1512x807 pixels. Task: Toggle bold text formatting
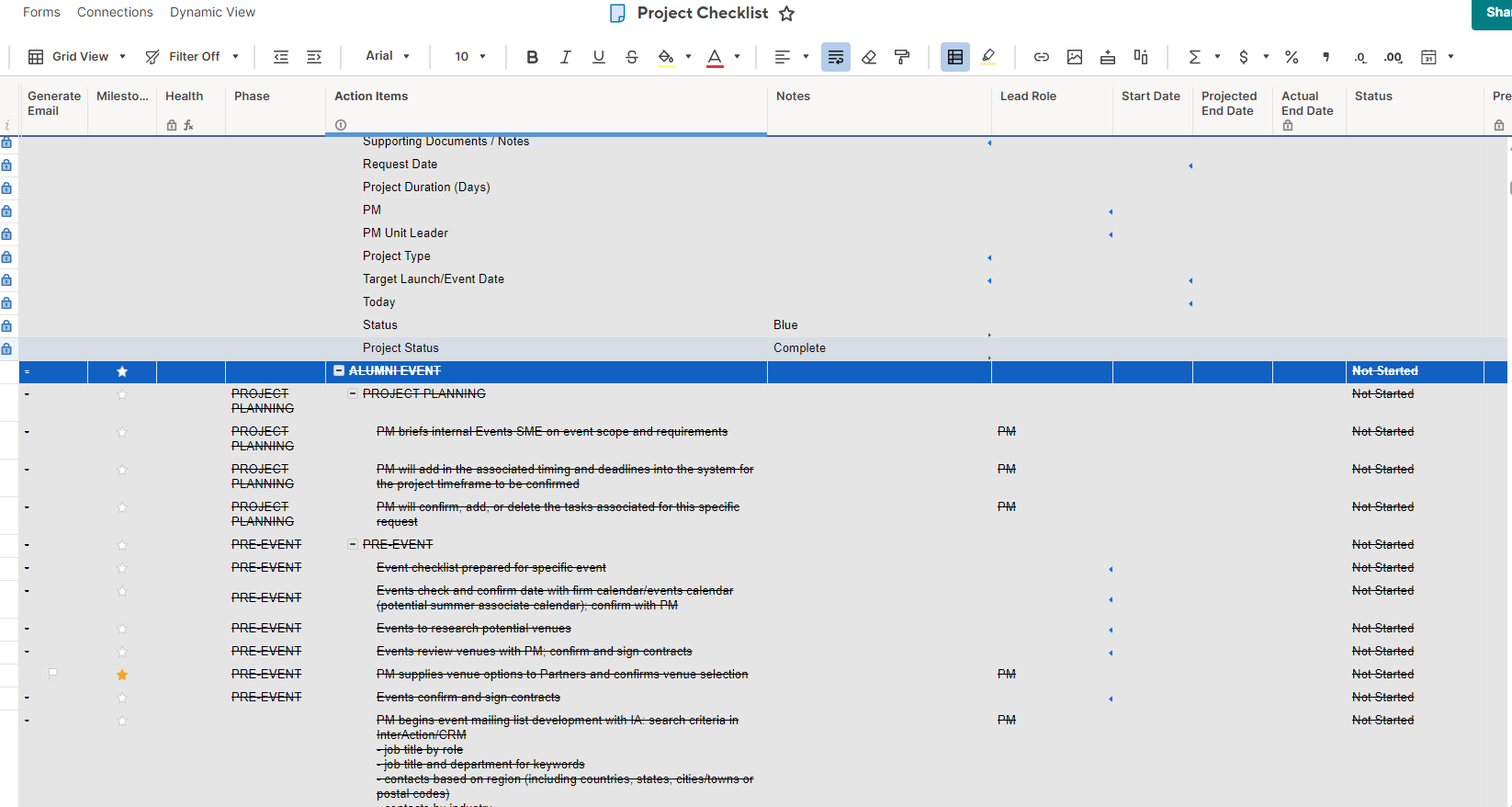click(532, 57)
